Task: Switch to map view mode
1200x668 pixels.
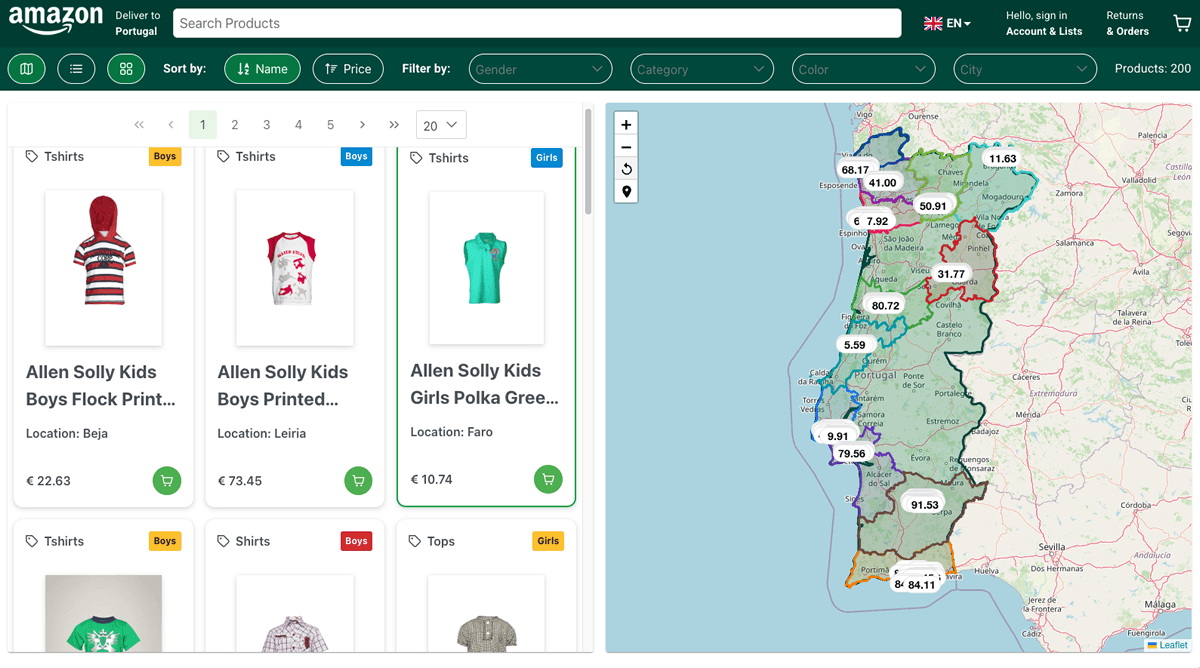Action: click(x=27, y=69)
